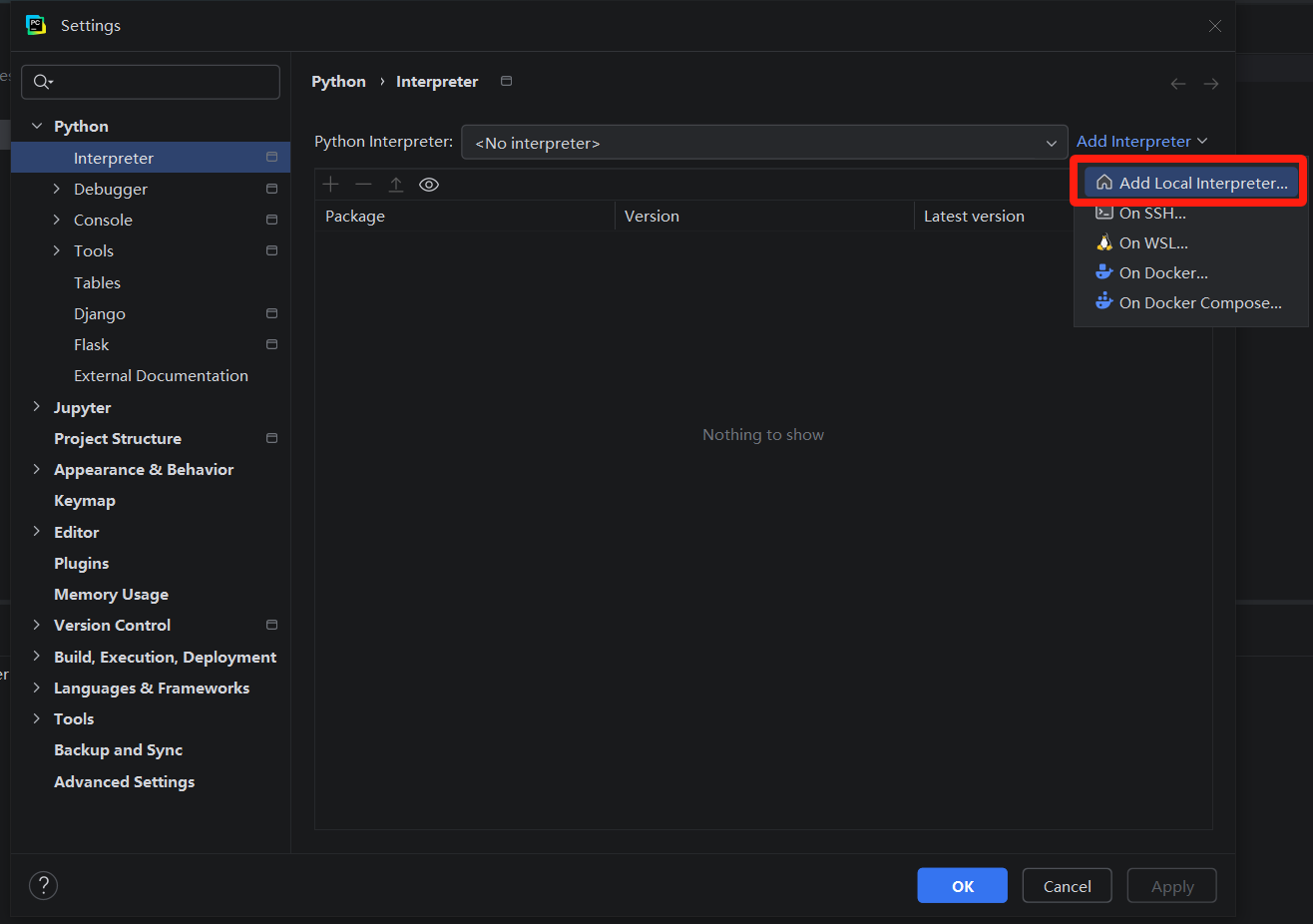
Task: Close the Settings dialog
Action: click(x=1215, y=26)
